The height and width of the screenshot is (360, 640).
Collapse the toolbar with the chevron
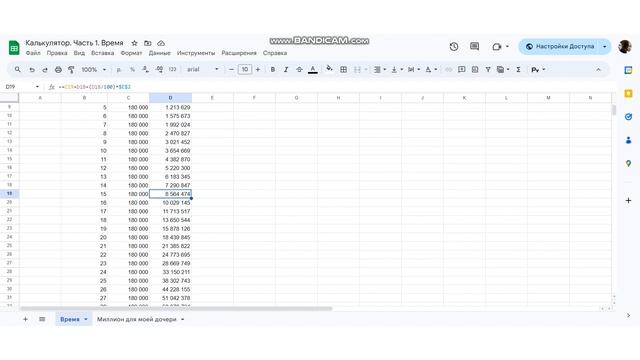pos(598,70)
